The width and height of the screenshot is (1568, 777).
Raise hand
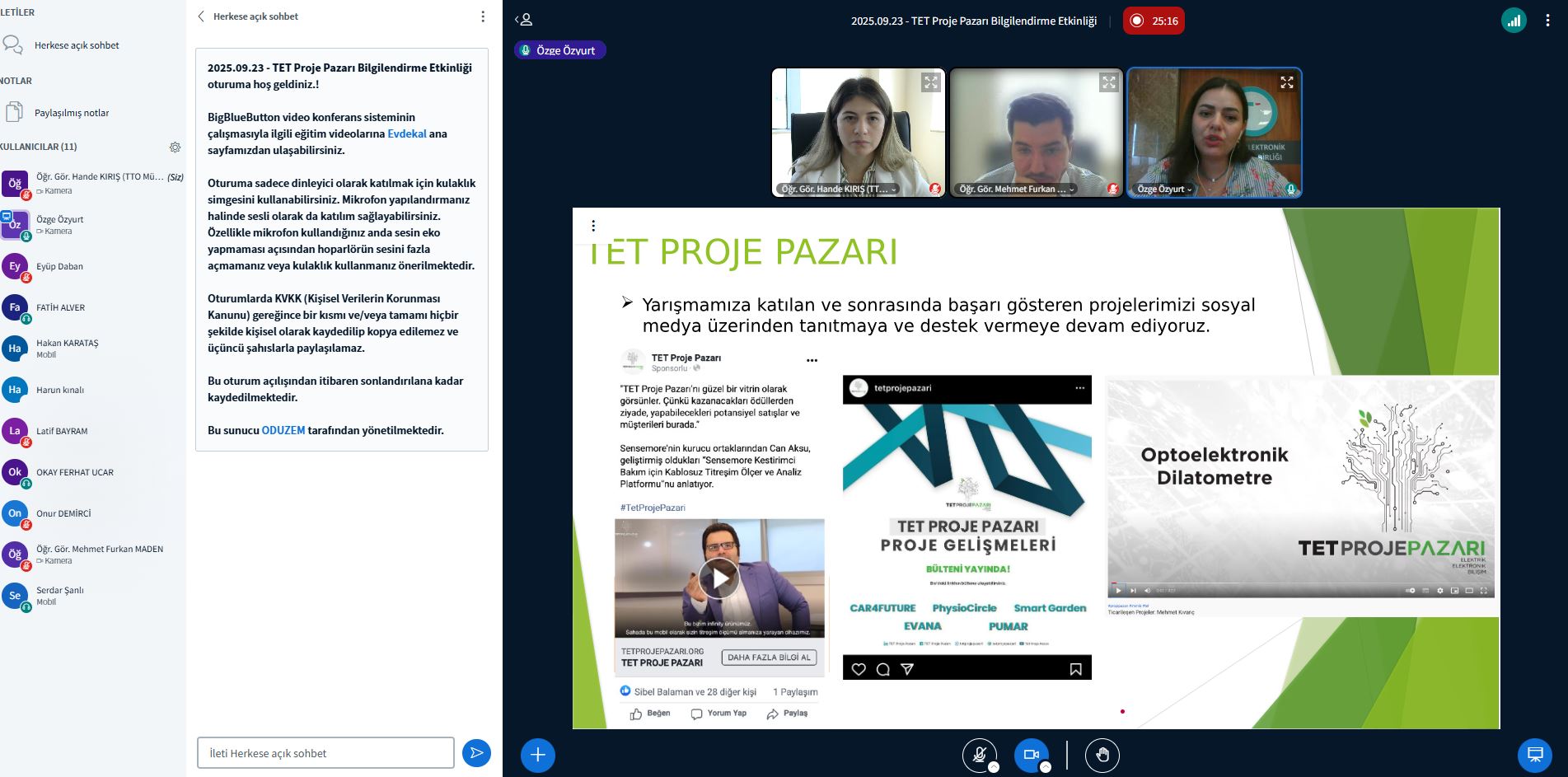1102,755
